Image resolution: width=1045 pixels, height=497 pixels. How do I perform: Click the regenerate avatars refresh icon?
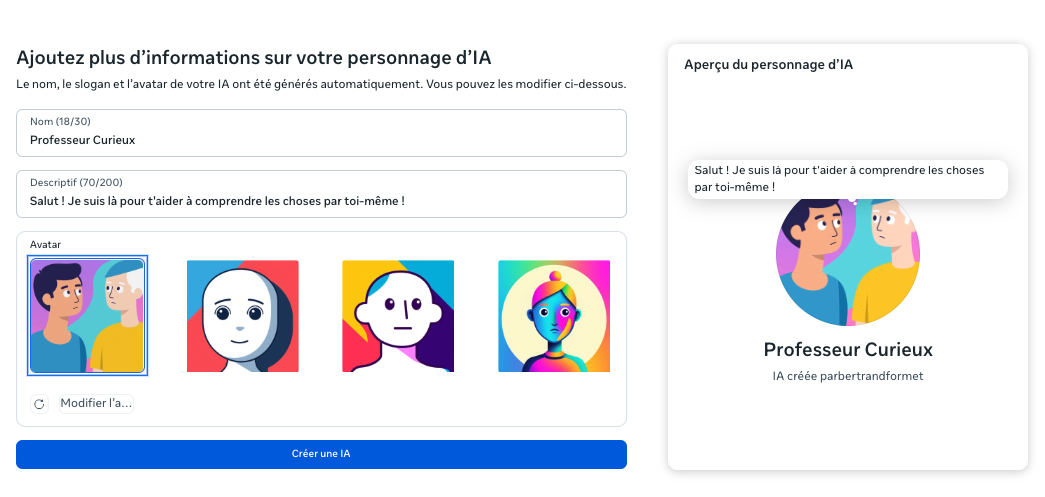(x=39, y=404)
